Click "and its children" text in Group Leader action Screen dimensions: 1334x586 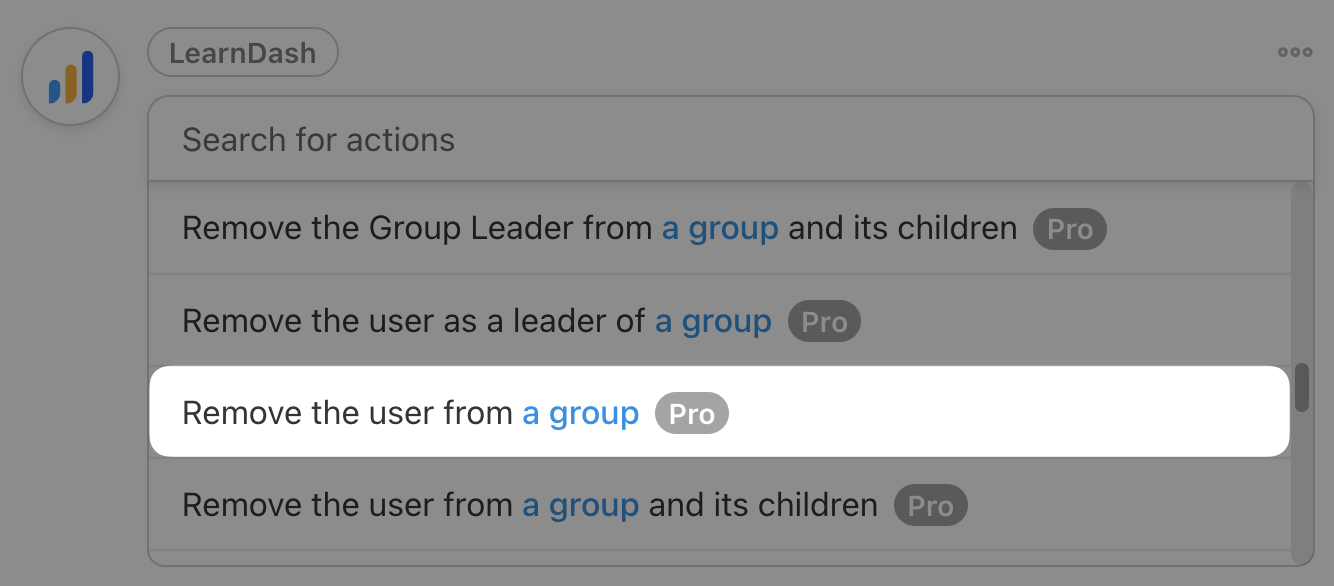point(903,229)
